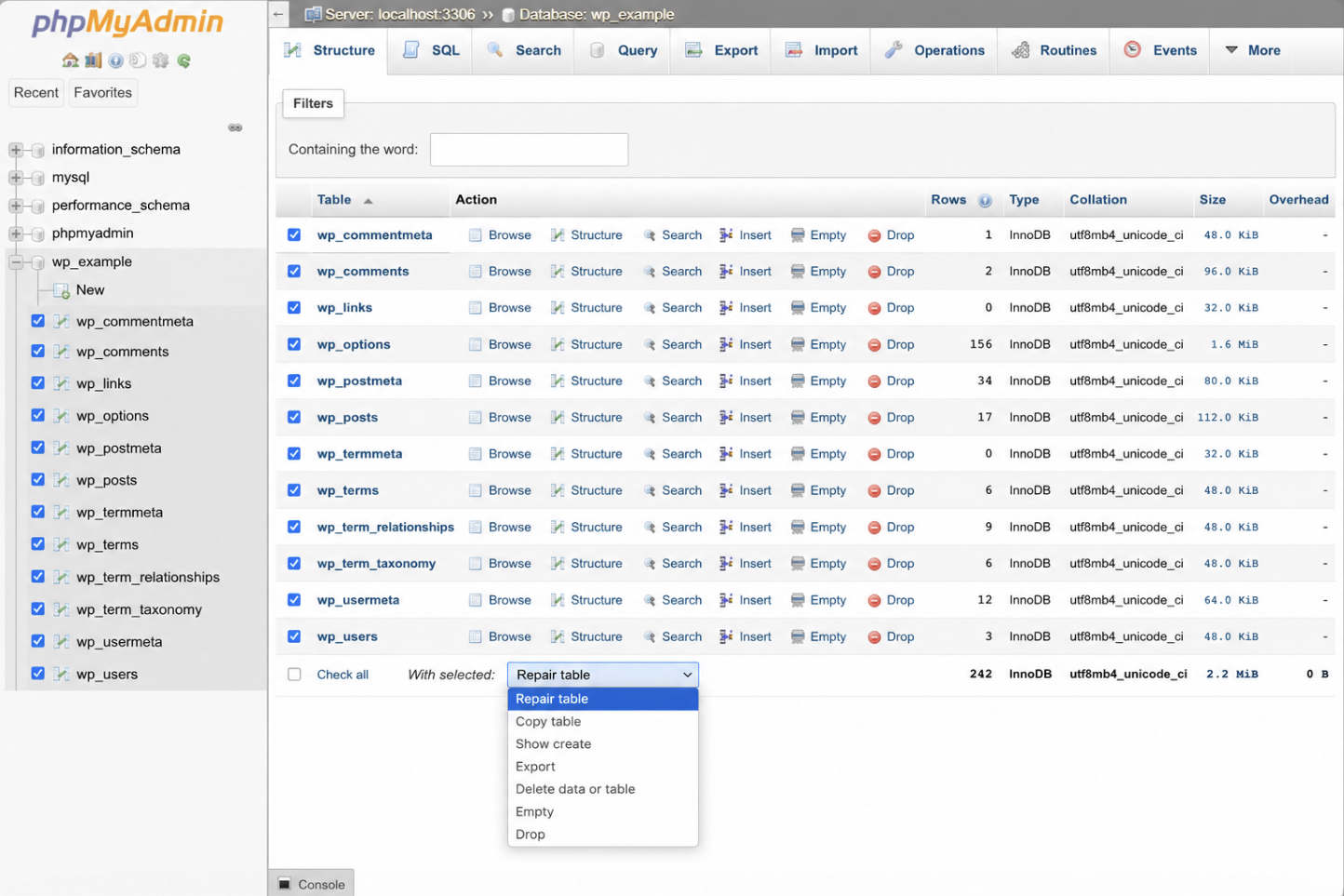Viewport: 1344px width, 896px height.
Task: Click the phpMyAdmin logo
Action: click(128, 22)
